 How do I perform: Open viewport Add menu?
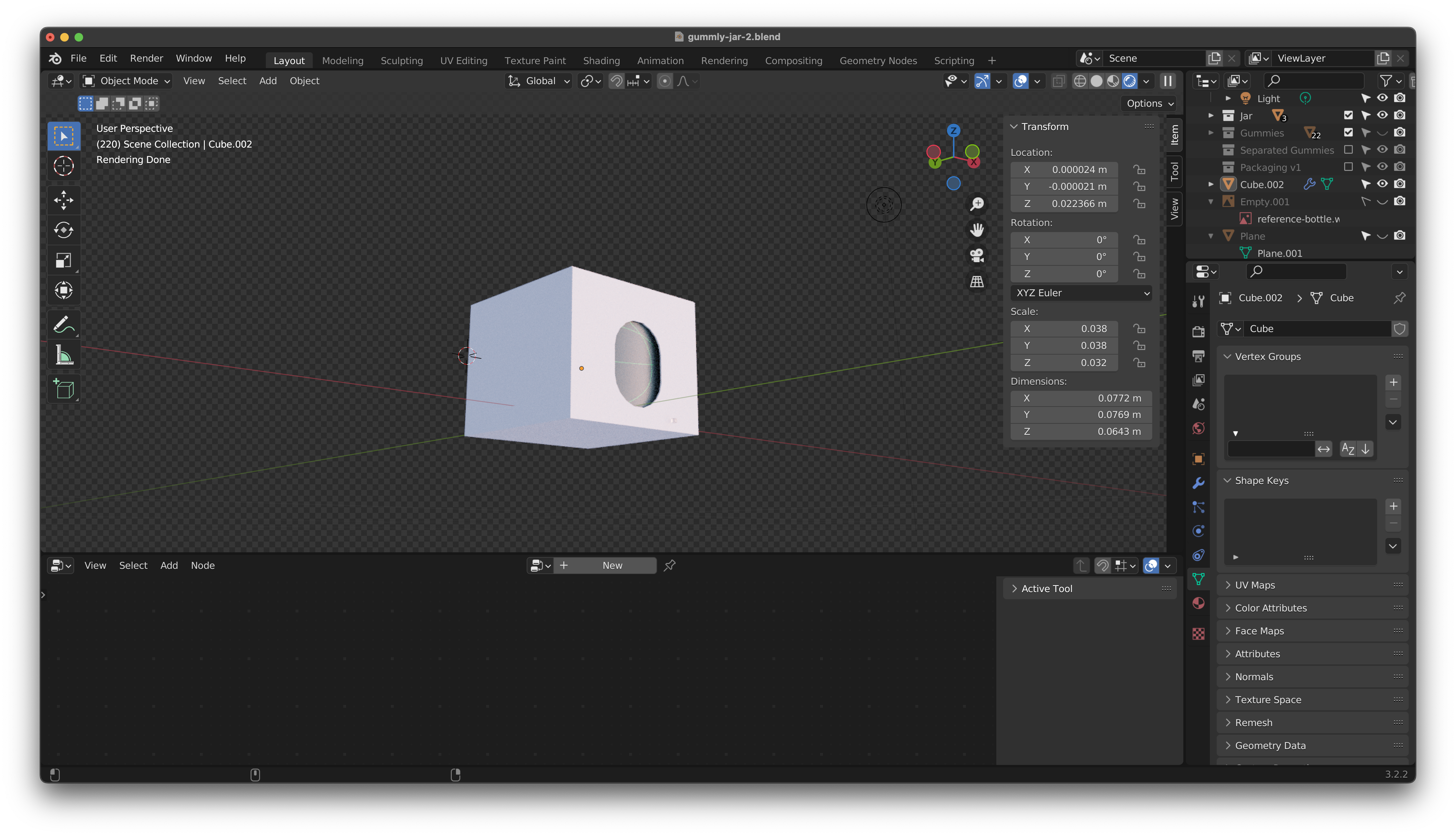point(268,81)
